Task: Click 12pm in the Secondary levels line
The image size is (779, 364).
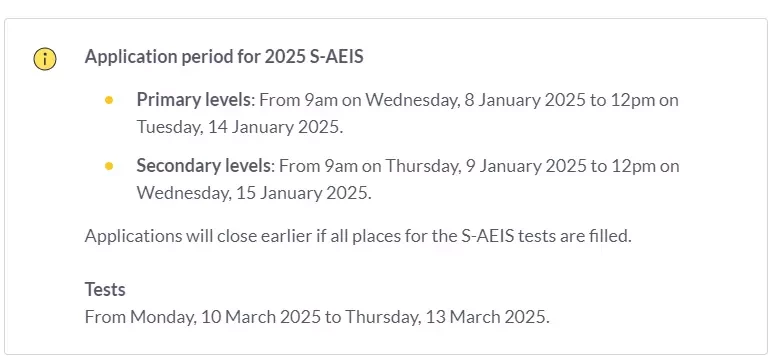Action: click(x=631, y=166)
